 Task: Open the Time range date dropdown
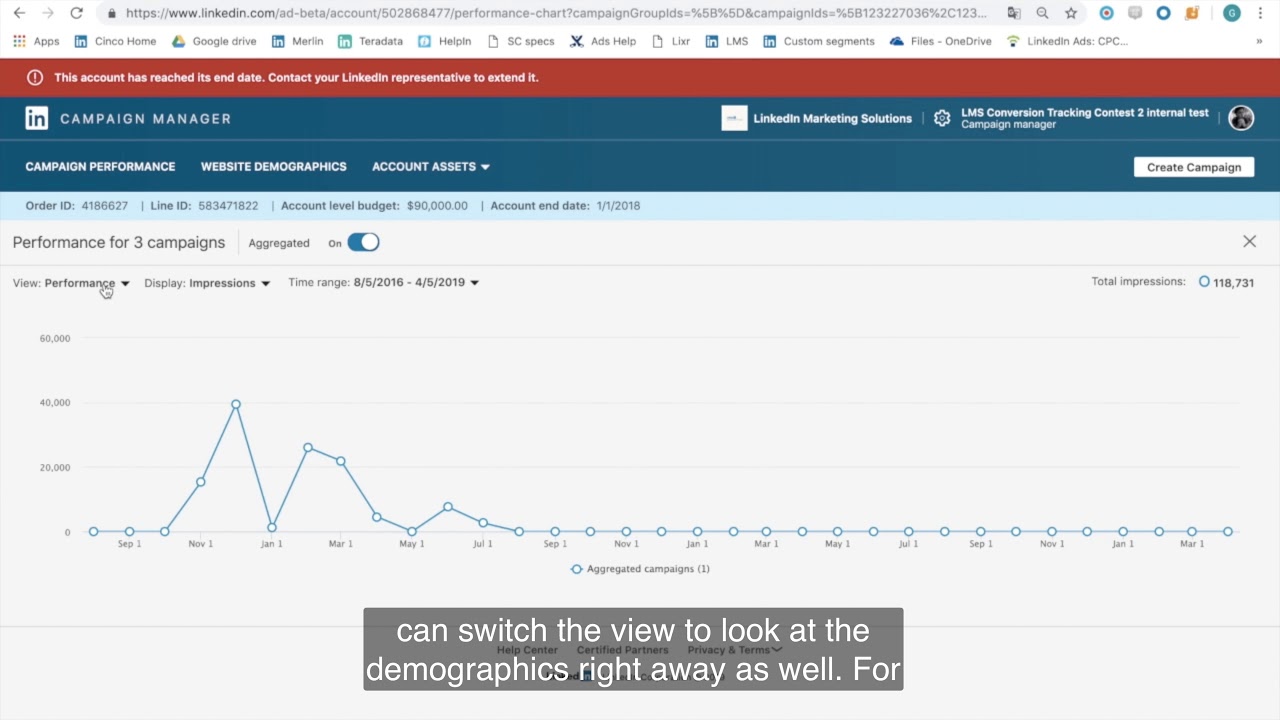(x=384, y=283)
